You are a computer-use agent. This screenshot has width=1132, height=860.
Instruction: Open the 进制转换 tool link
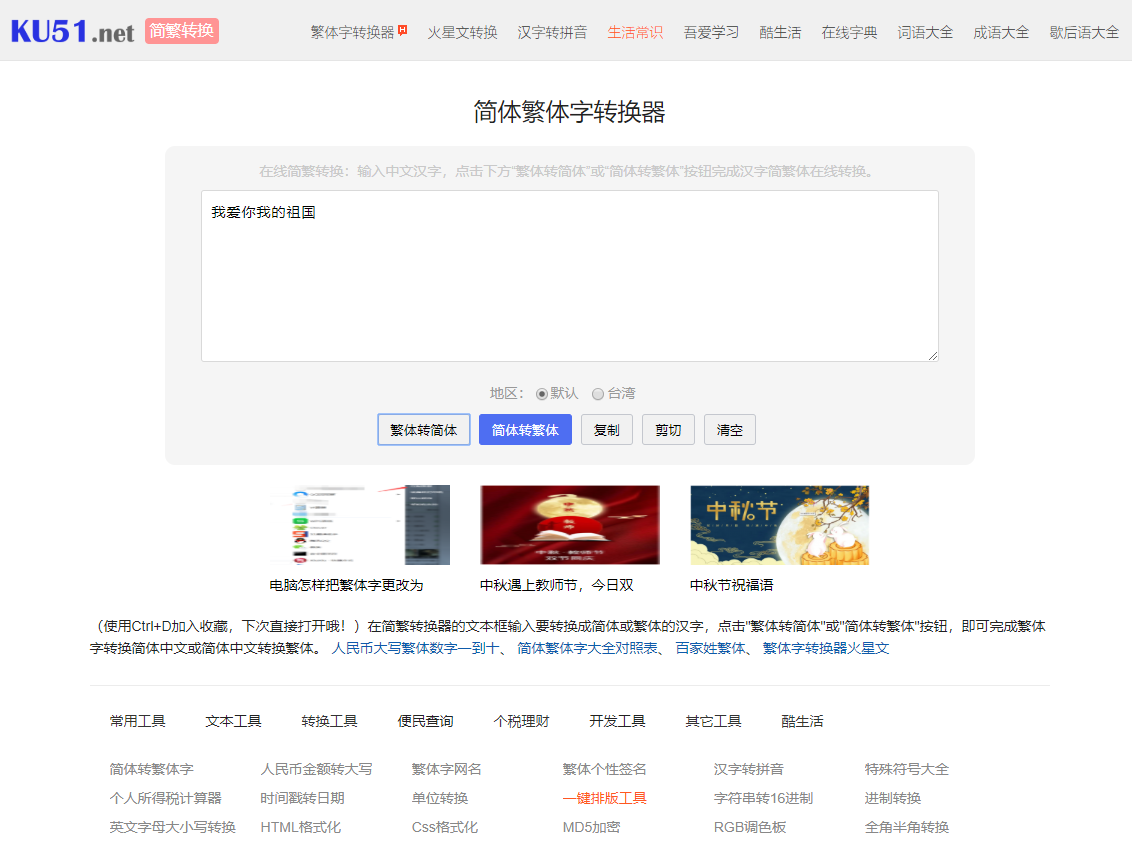tap(893, 799)
